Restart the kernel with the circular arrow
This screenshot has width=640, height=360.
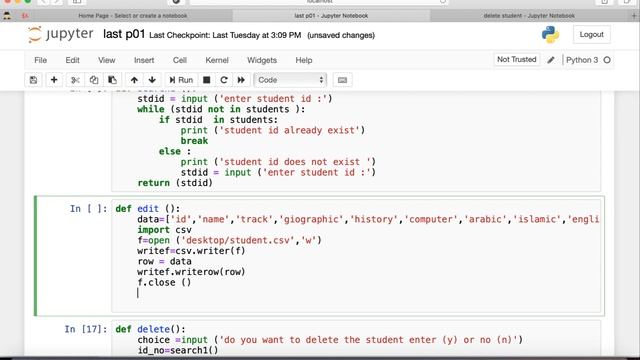224,80
